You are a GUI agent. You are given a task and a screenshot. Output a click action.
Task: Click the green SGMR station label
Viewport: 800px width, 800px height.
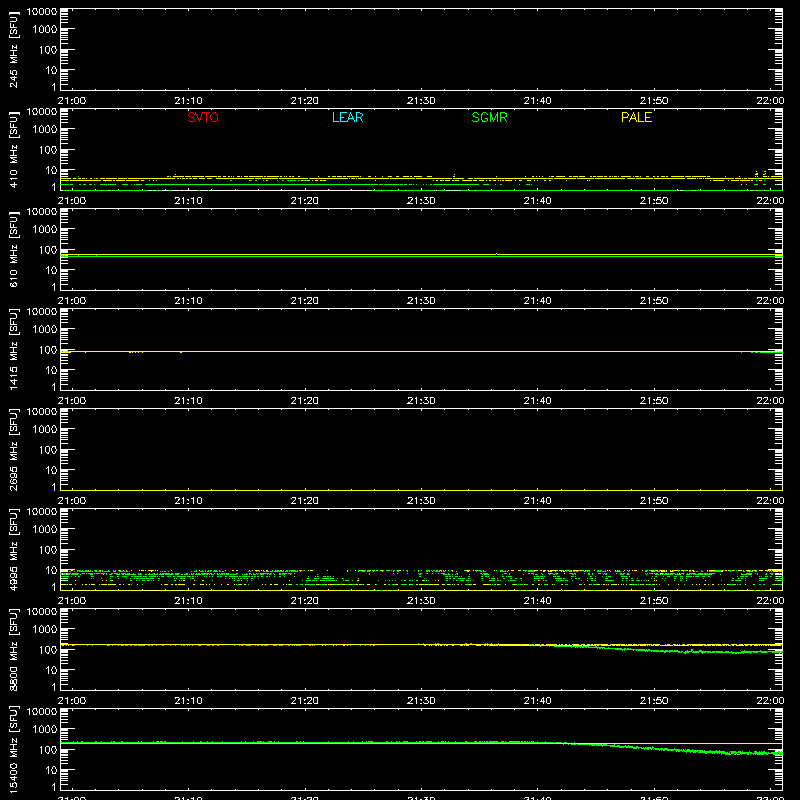coord(489,117)
